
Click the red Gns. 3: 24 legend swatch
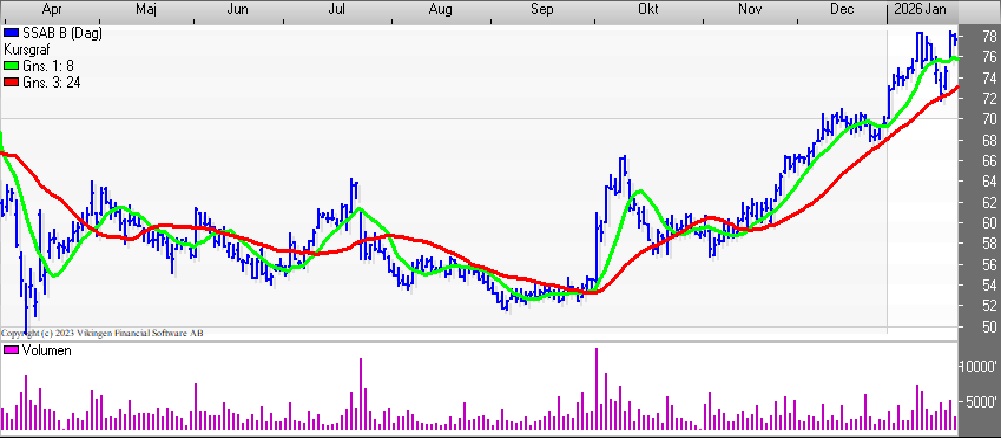(10, 82)
